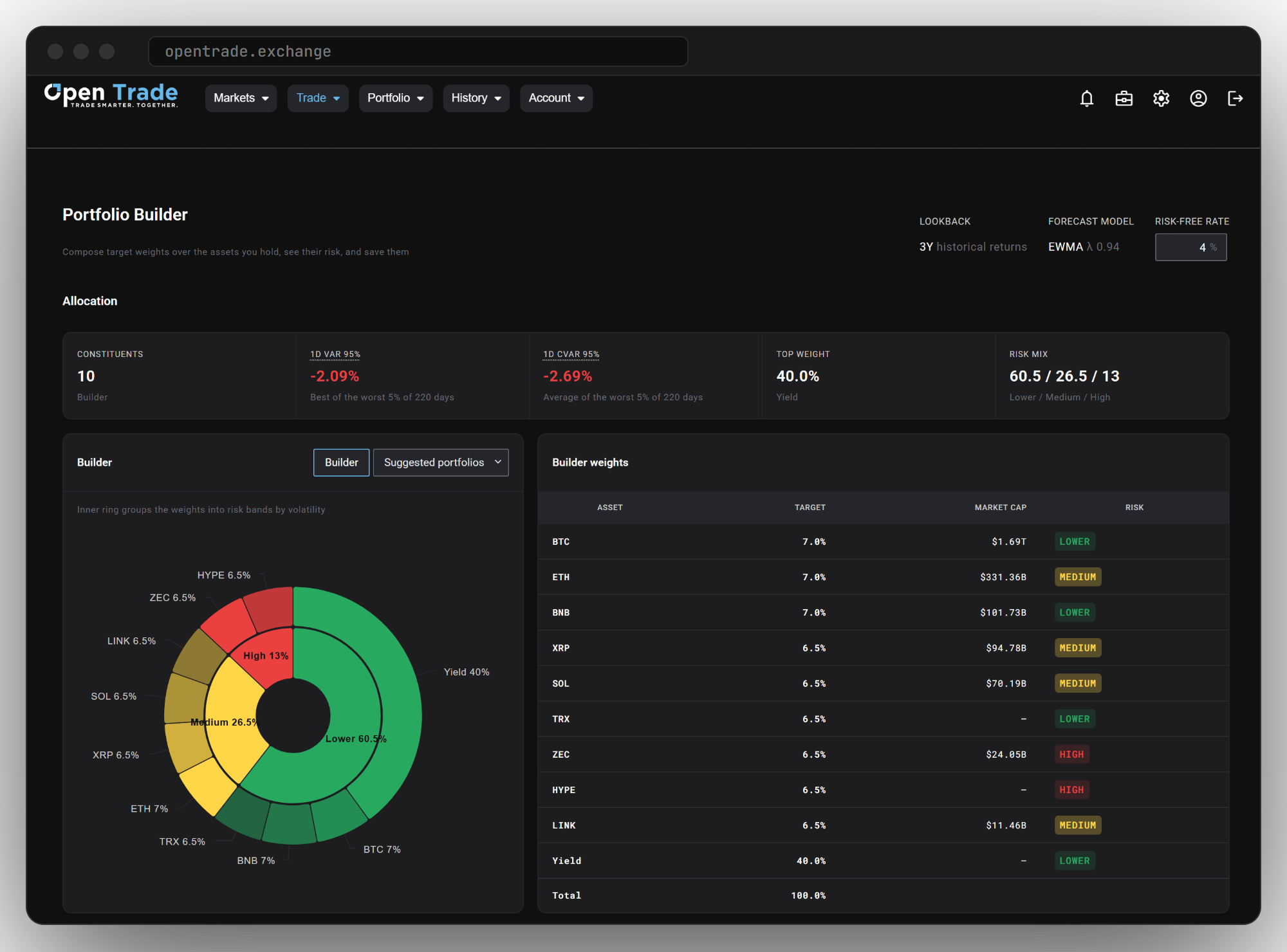Image resolution: width=1287 pixels, height=952 pixels.
Task: Click the TARGET column header
Action: click(810, 508)
